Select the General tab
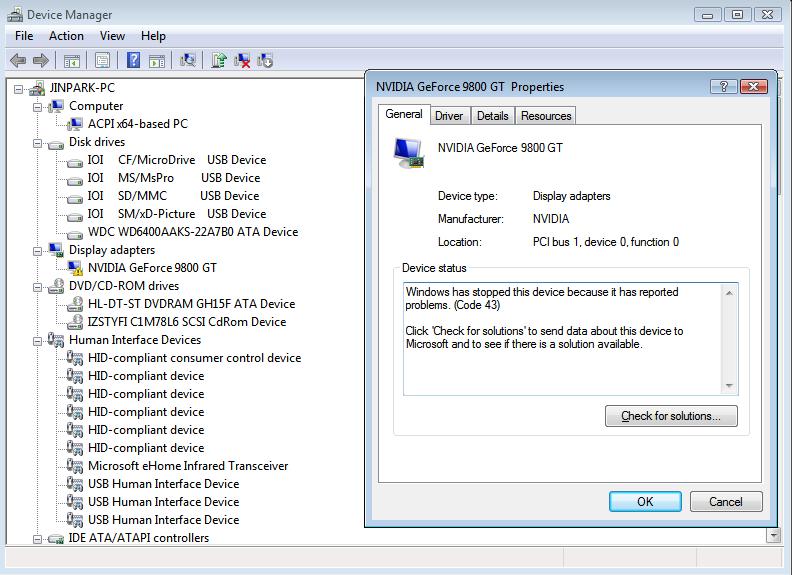 [x=404, y=114]
